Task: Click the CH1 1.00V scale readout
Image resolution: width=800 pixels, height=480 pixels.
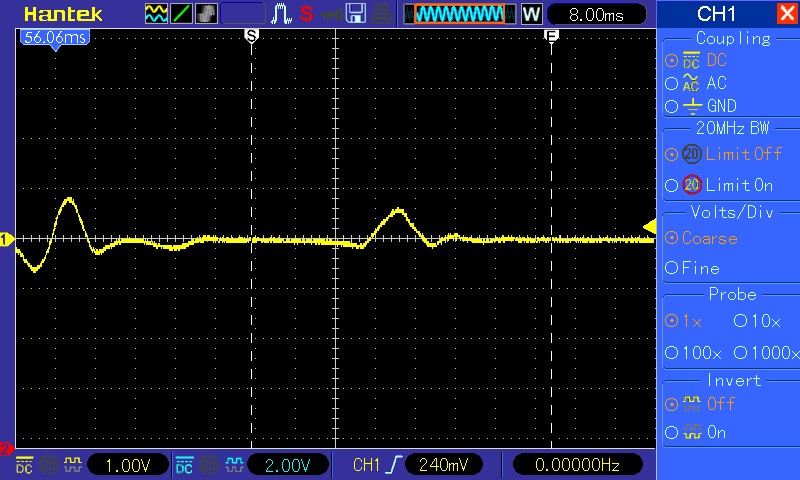Action: pyautogui.click(x=128, y=465)
